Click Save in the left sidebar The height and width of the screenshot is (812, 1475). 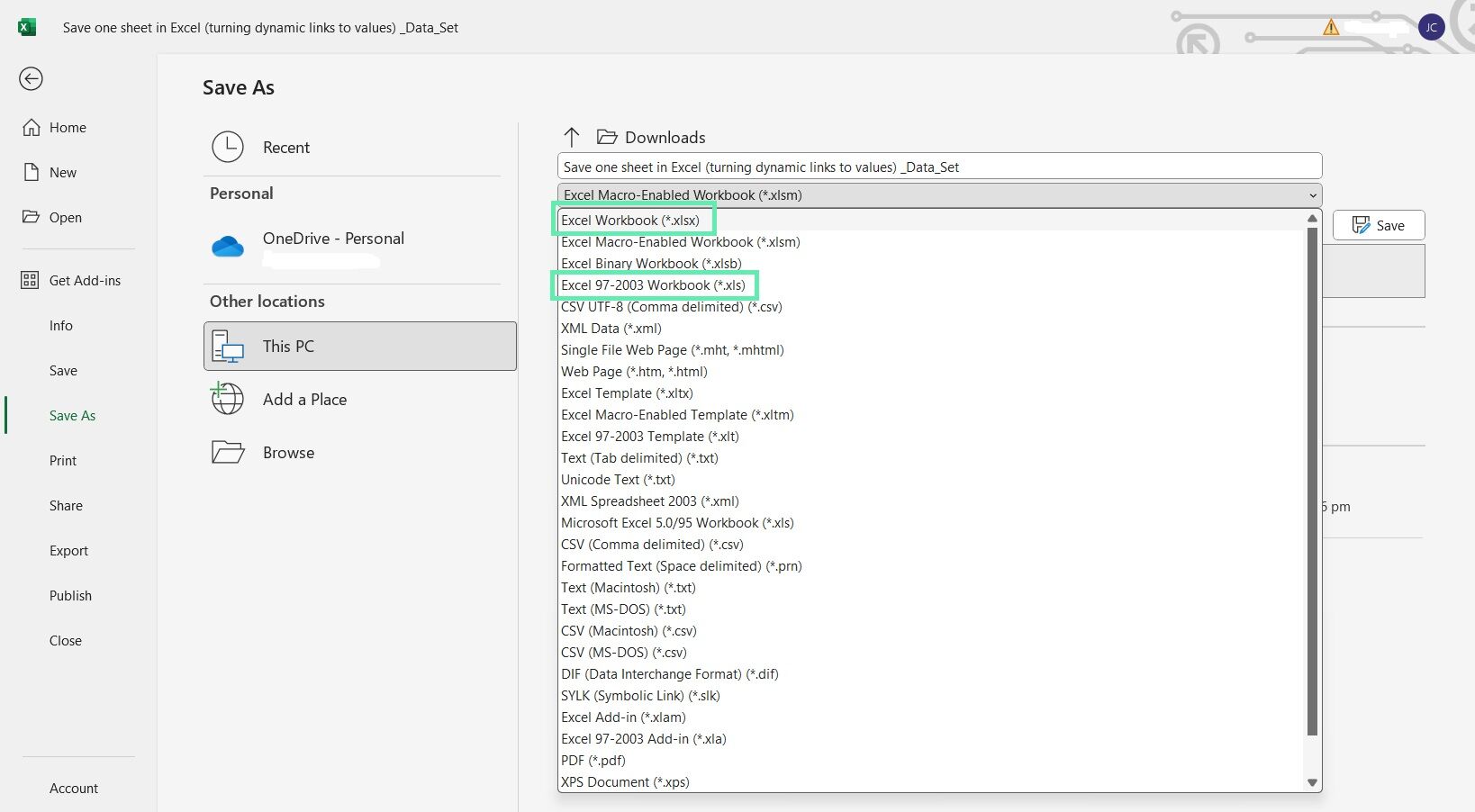[x=63, y=371]
